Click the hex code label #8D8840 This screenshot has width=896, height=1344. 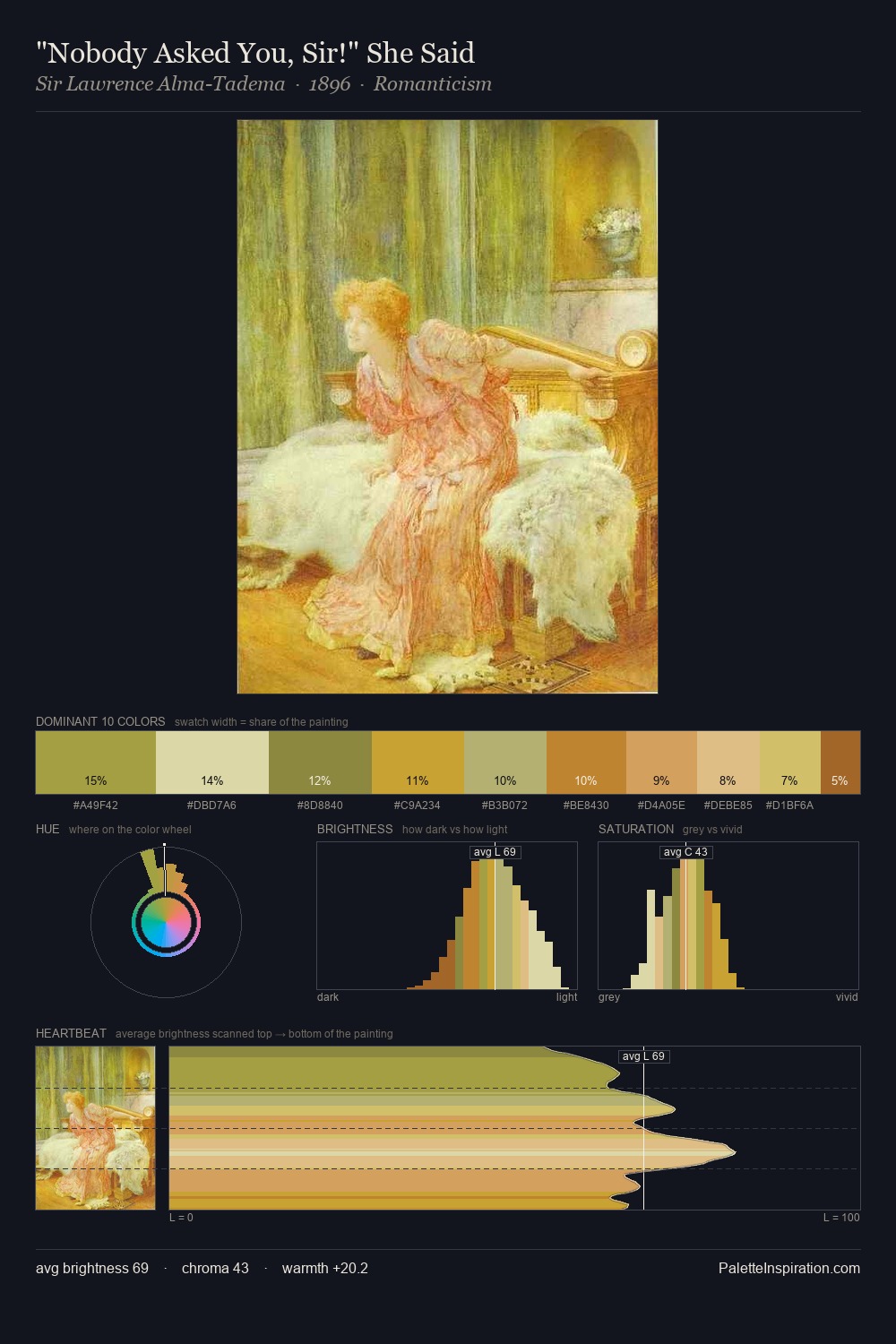(320, 806)
